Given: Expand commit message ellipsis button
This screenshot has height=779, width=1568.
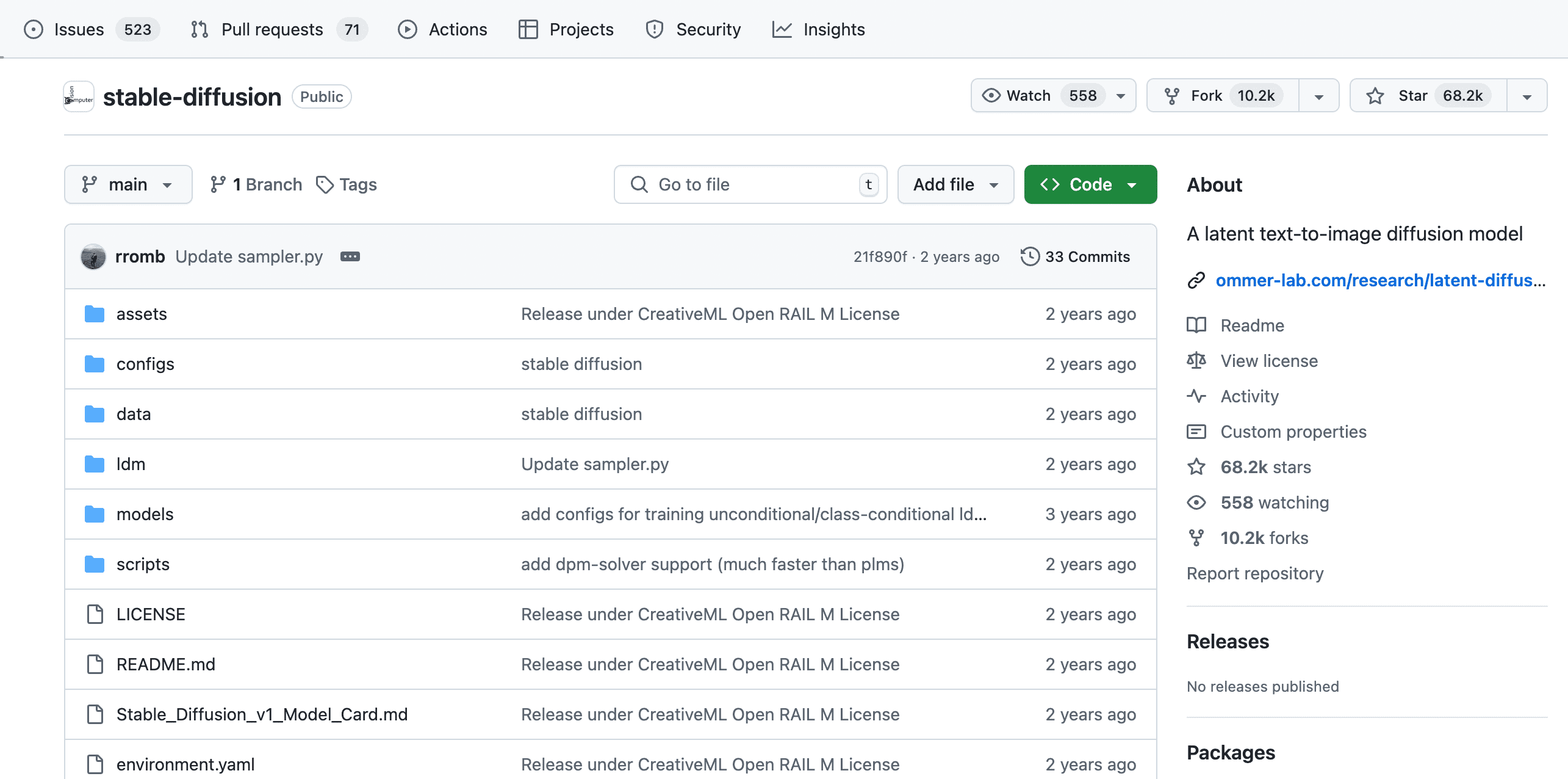Looking at the screenshot, I should pos(350,256).
